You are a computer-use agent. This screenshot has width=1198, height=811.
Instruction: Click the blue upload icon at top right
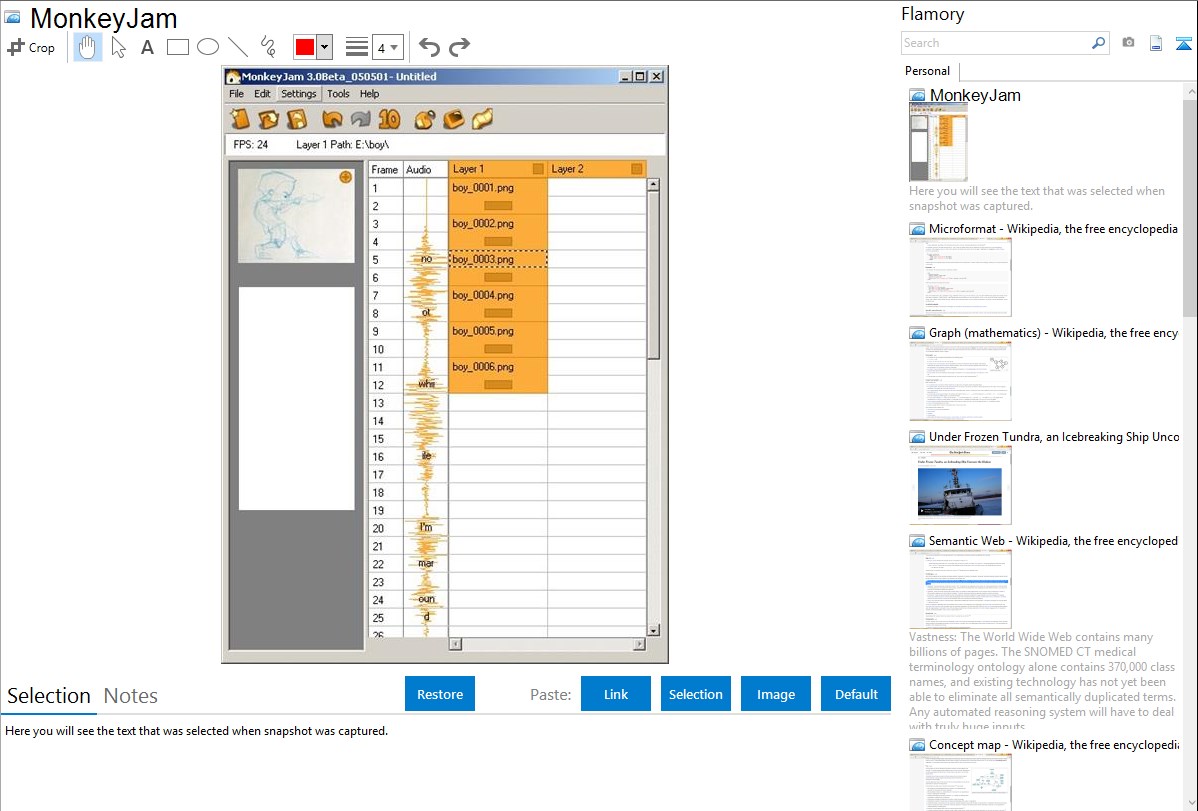[1183, 44]
